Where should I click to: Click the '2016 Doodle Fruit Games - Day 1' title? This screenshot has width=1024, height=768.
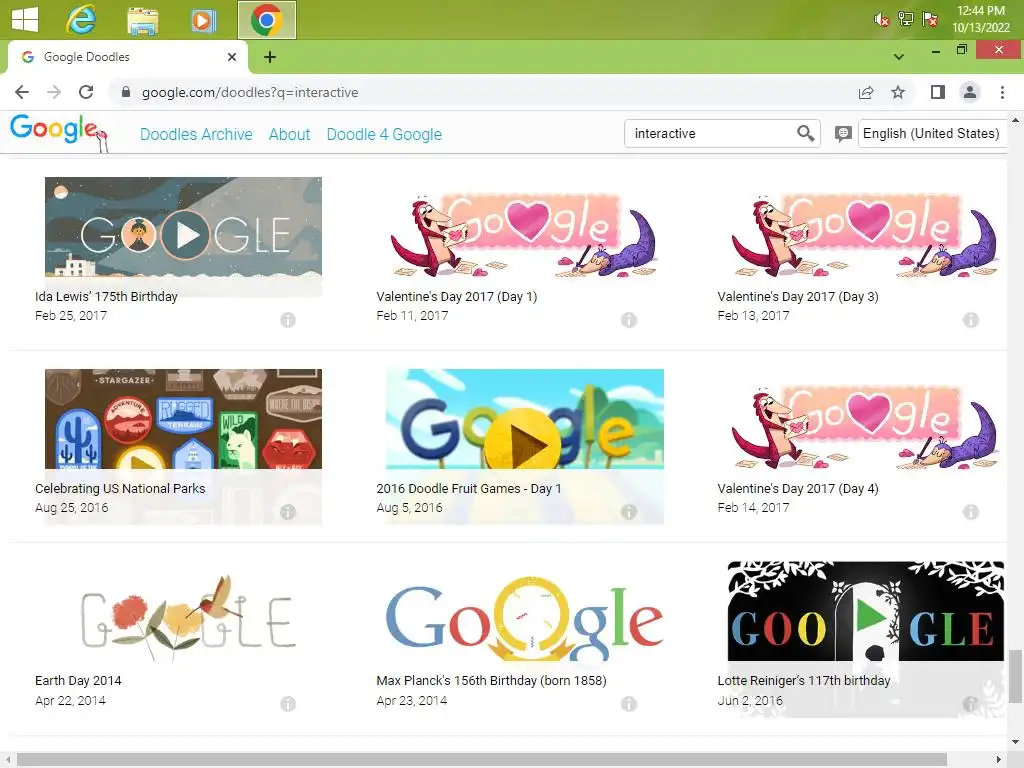pos(469,488)
